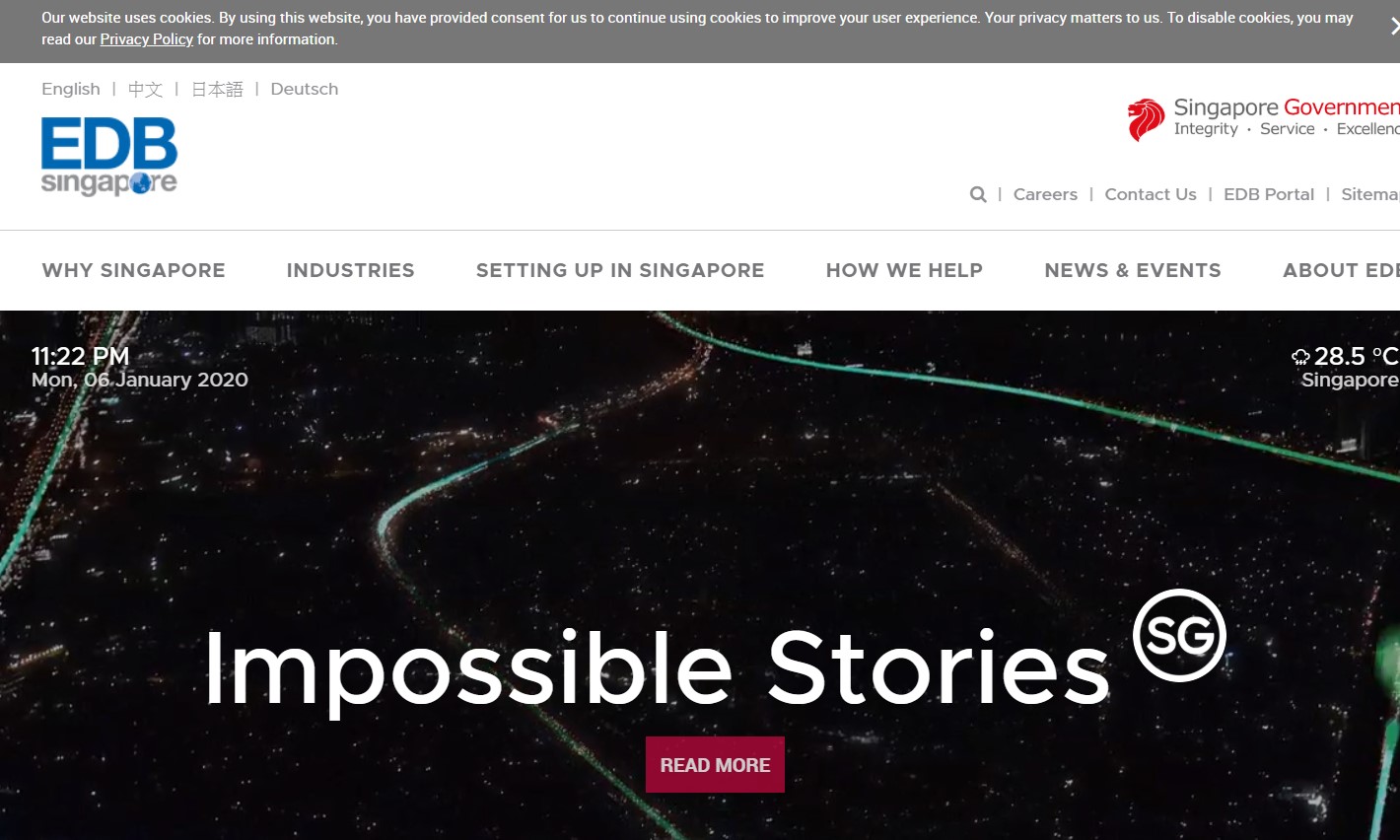Open the Privacy Policy link
1400x840 pixels.
147,39
